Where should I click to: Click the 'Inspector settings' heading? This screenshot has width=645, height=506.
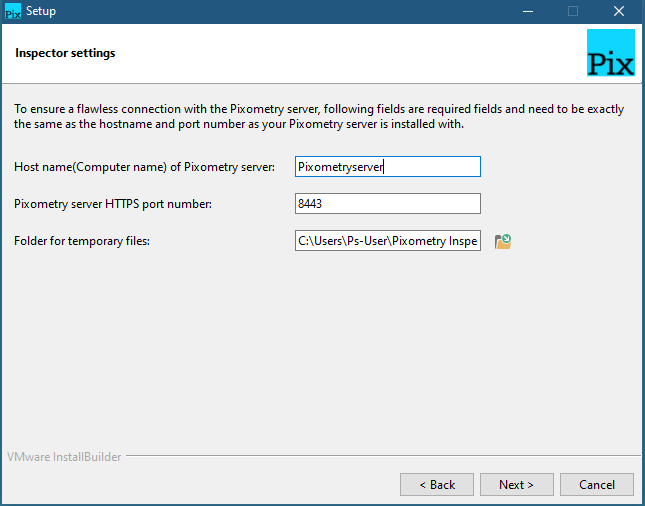pyautogui.click(x=65, y=53)
